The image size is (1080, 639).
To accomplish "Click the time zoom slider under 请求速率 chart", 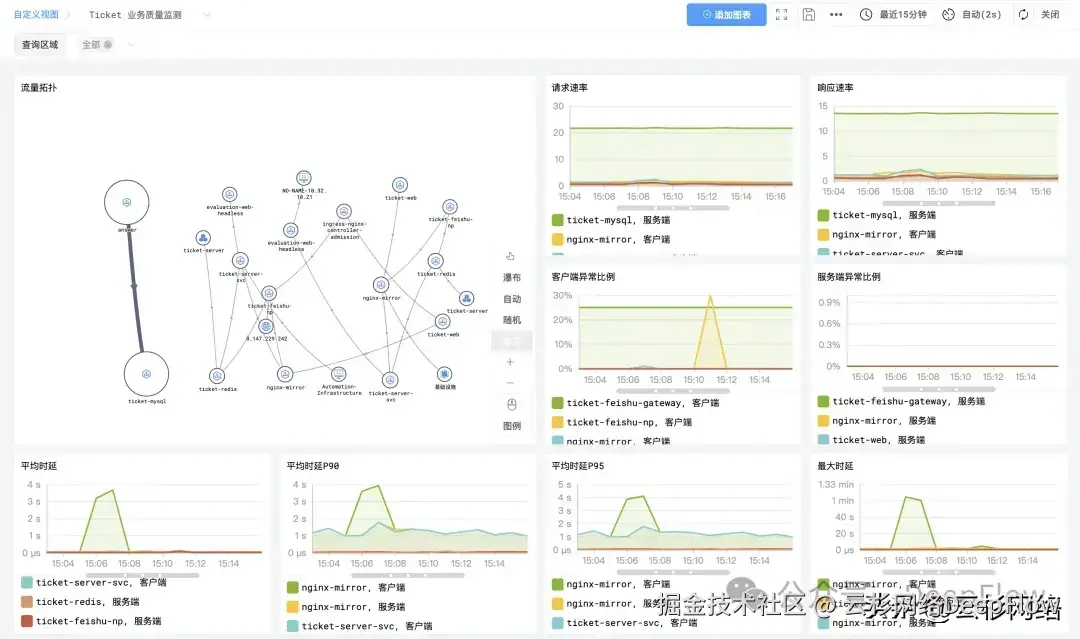I will pos(673,207).
